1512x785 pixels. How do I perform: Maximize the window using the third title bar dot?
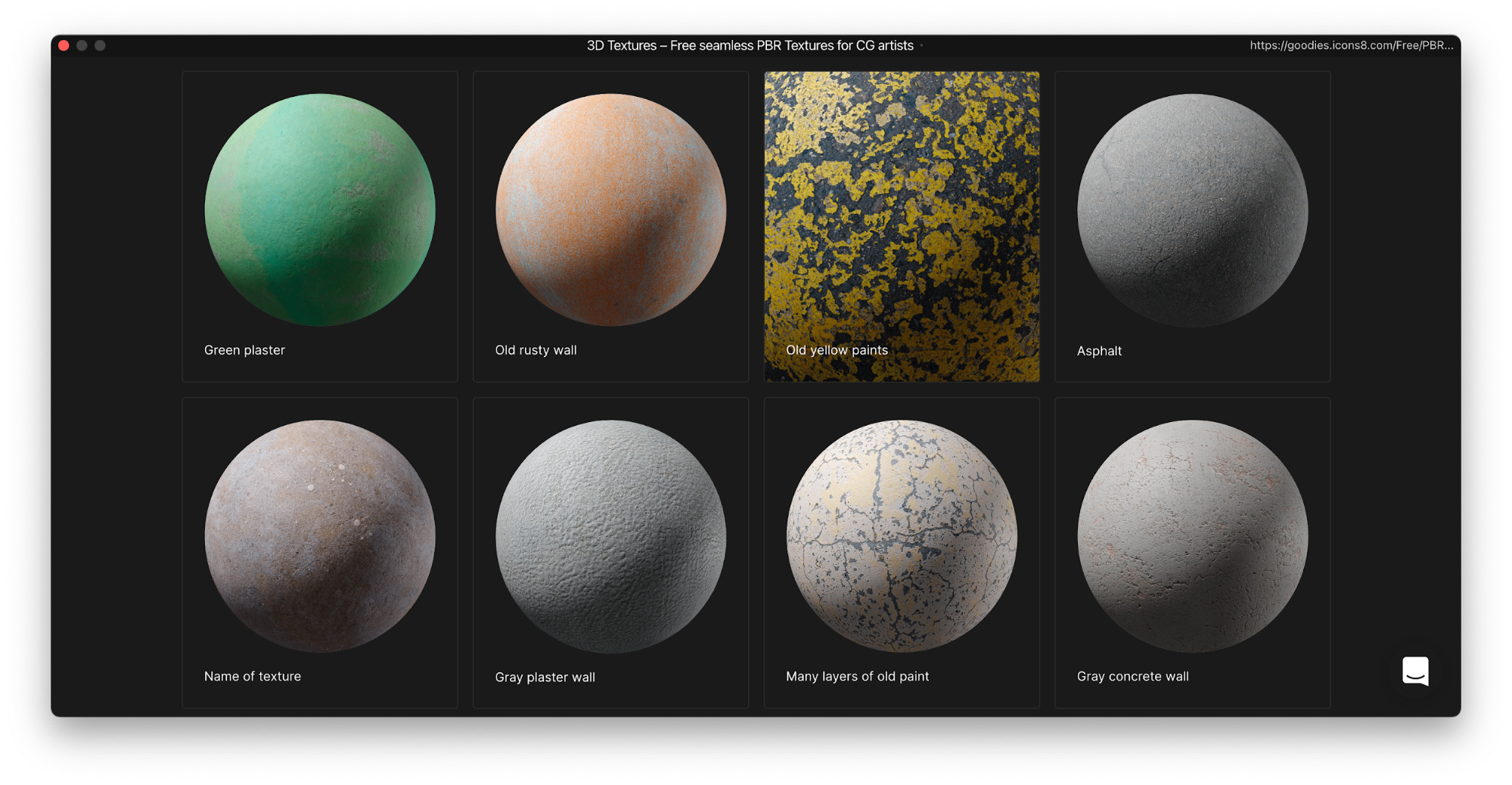tap(100, 45)
